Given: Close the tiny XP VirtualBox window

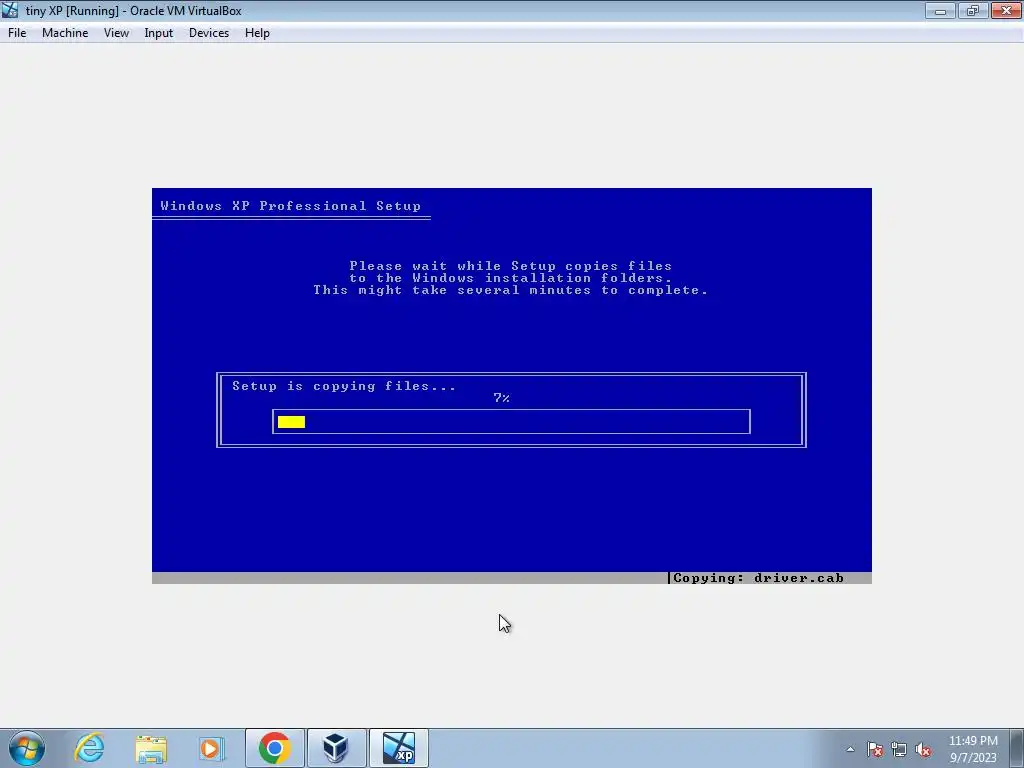Looking at the screenshot, I should click(1006, 10).
